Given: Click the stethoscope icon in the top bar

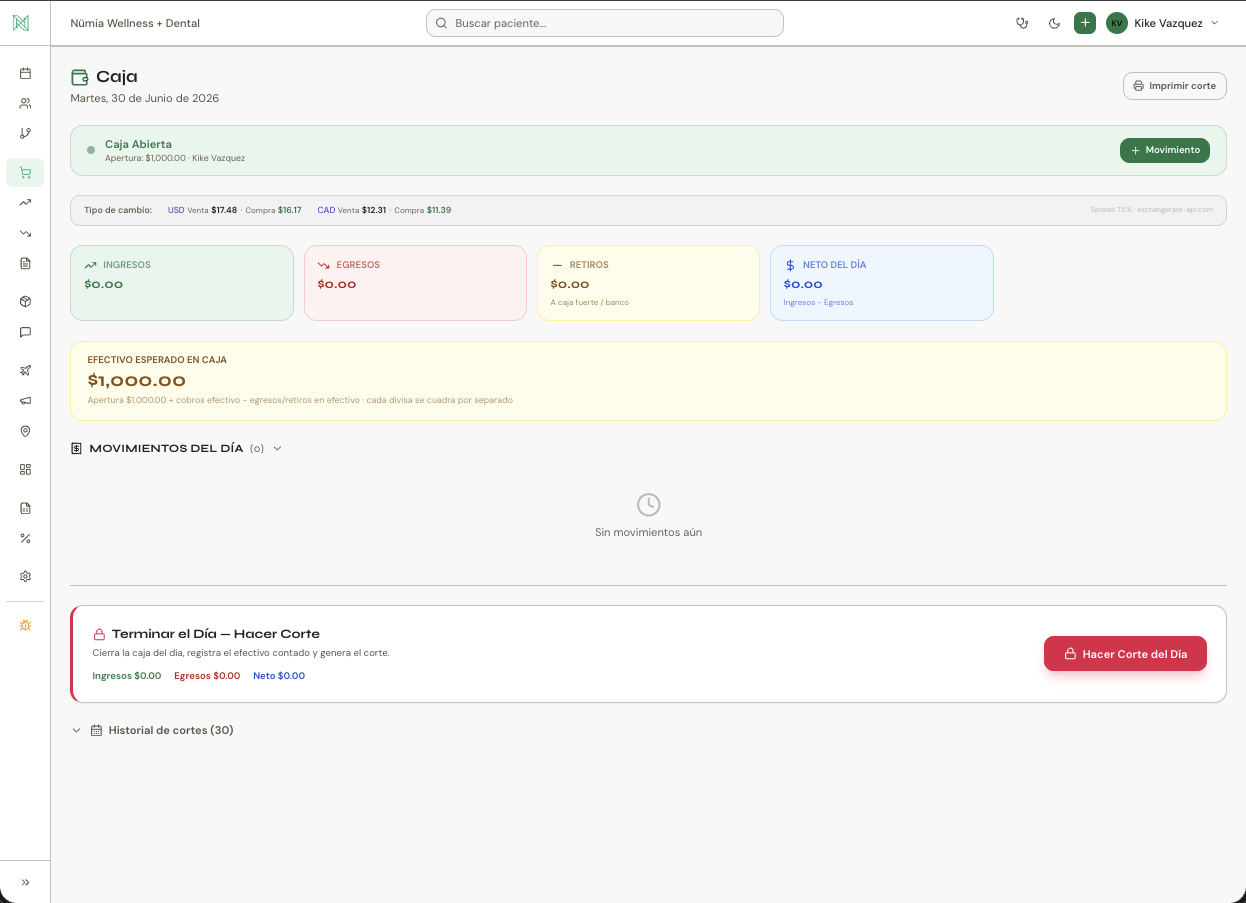Looking at the screenshot, I should click(x=1022, y=23).
